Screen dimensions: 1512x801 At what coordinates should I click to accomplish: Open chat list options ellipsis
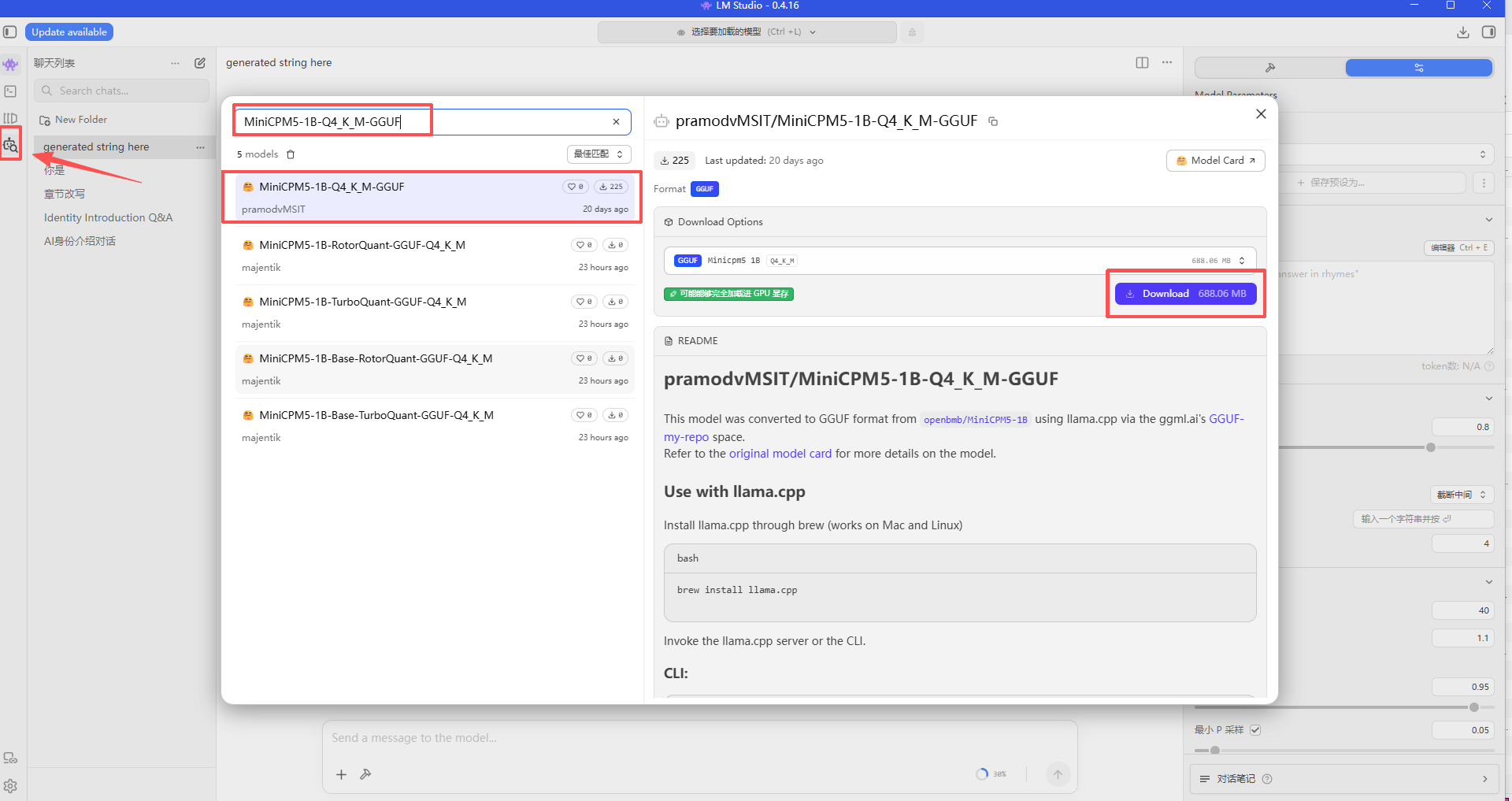click(x=175, y=63)
